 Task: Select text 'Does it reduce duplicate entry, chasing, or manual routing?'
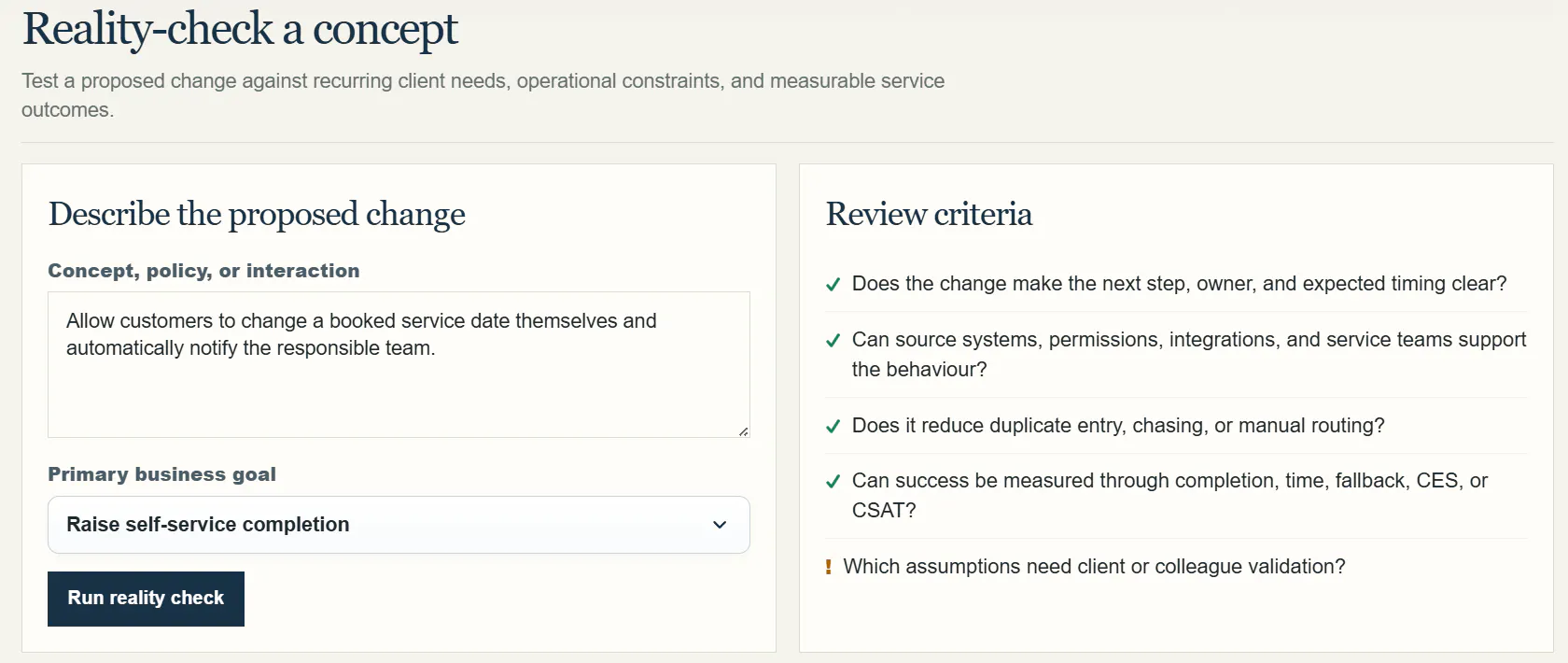pyautogui.click(x=1118, y=426)
